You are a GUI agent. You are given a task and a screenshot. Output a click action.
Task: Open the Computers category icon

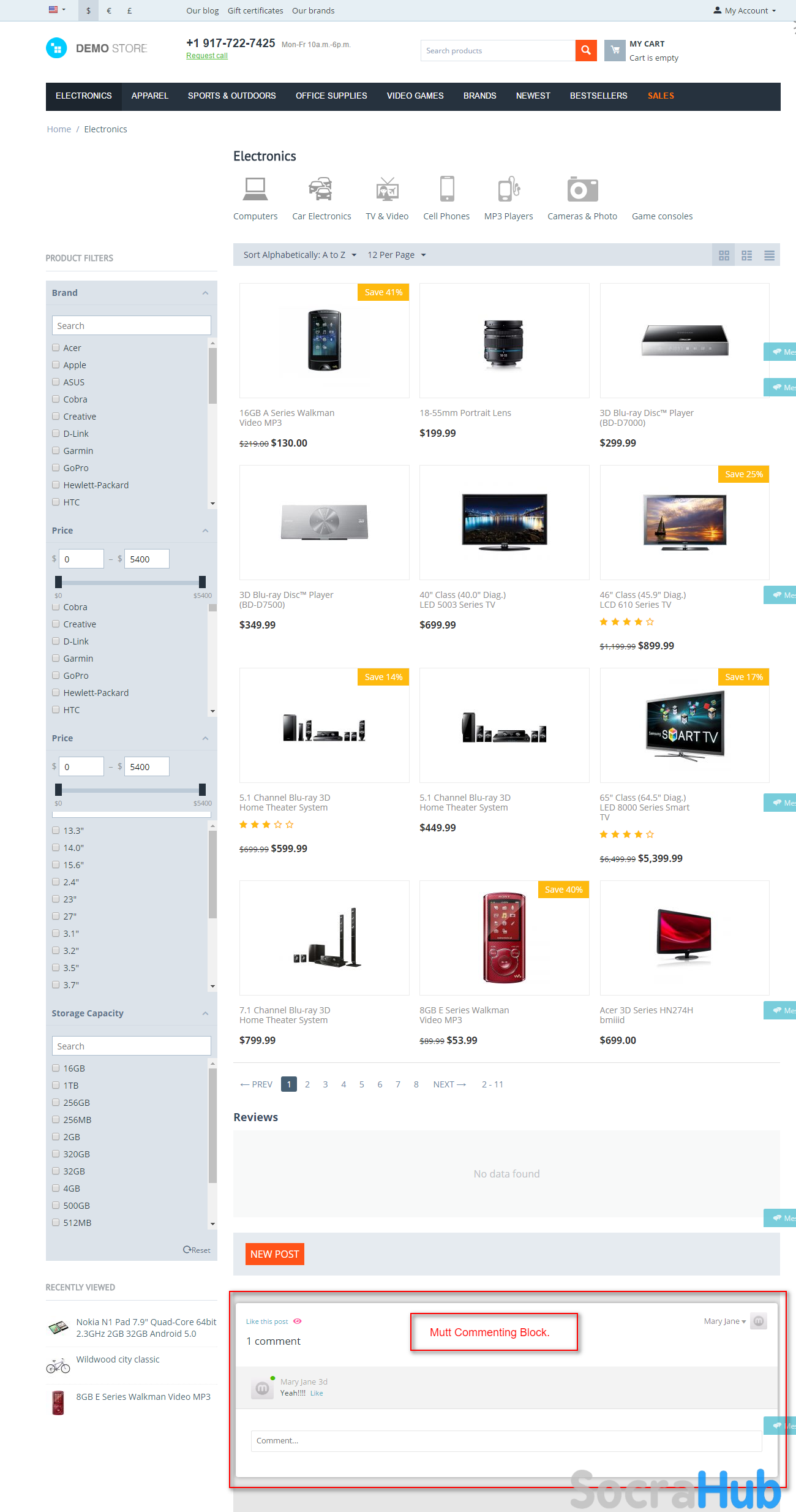click(255, 189)
